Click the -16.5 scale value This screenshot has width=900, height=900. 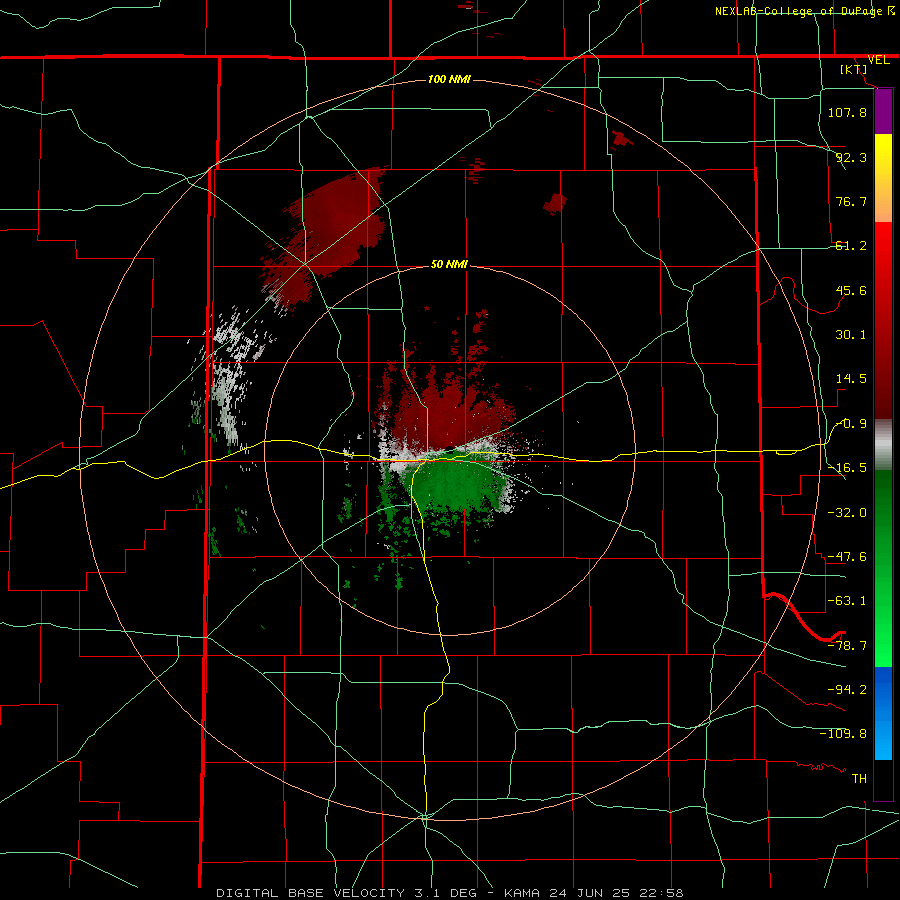tap(847, 468)
